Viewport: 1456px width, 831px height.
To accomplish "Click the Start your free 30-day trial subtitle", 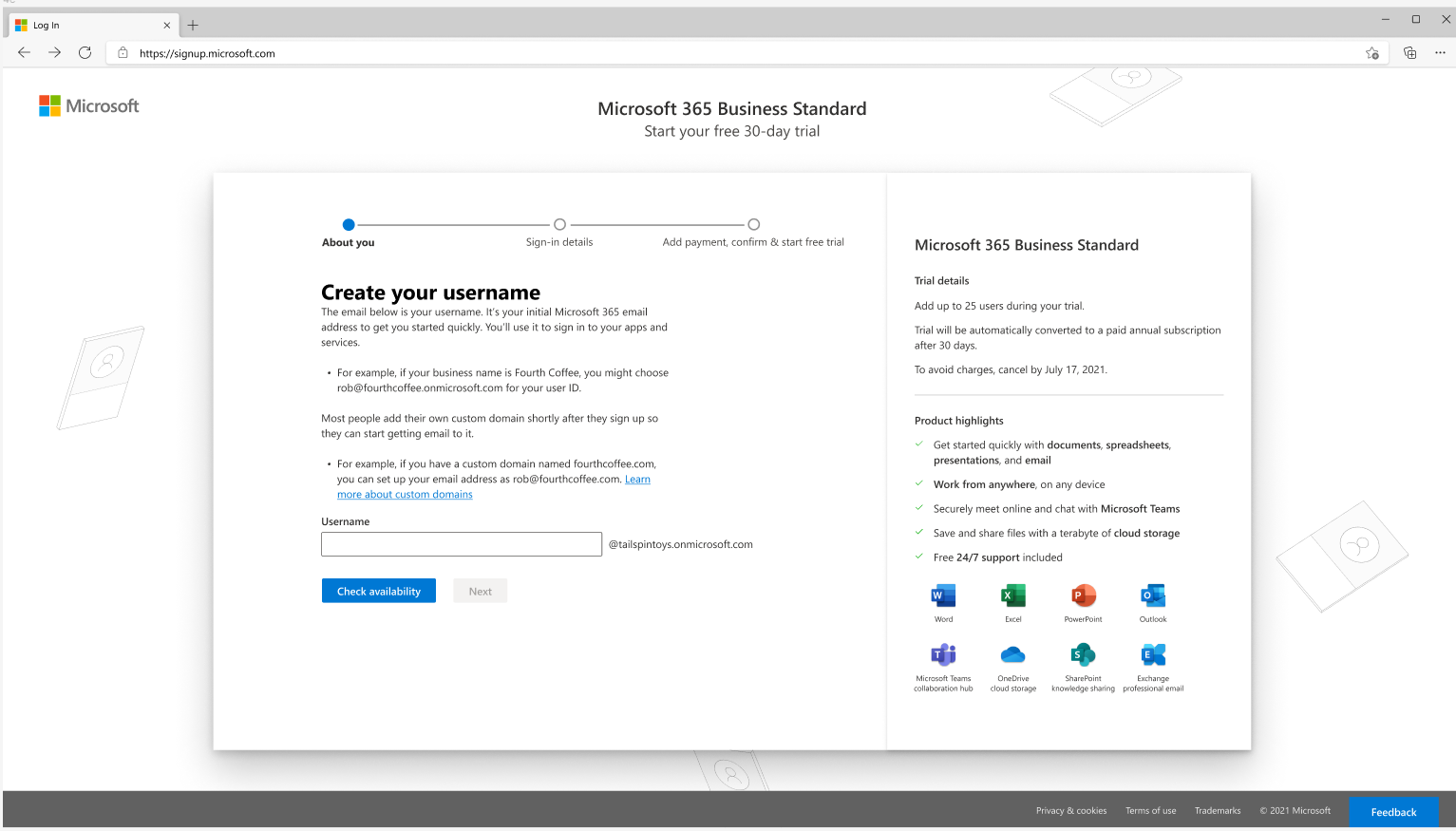I will pos(732,131).
